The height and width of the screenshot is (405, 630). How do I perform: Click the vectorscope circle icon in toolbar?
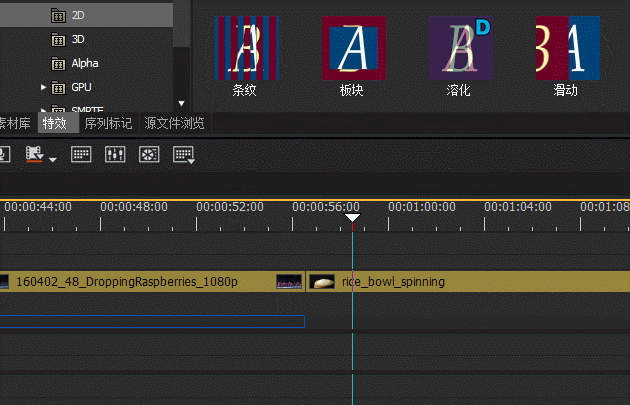click(148, 154)
